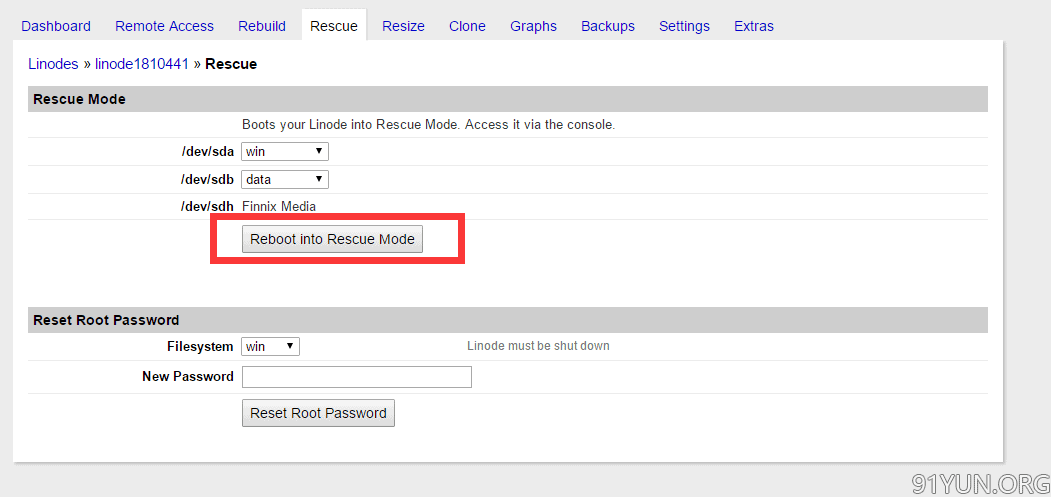Expand the /dev/sdb data dropdown

click(x=285, y=180)
